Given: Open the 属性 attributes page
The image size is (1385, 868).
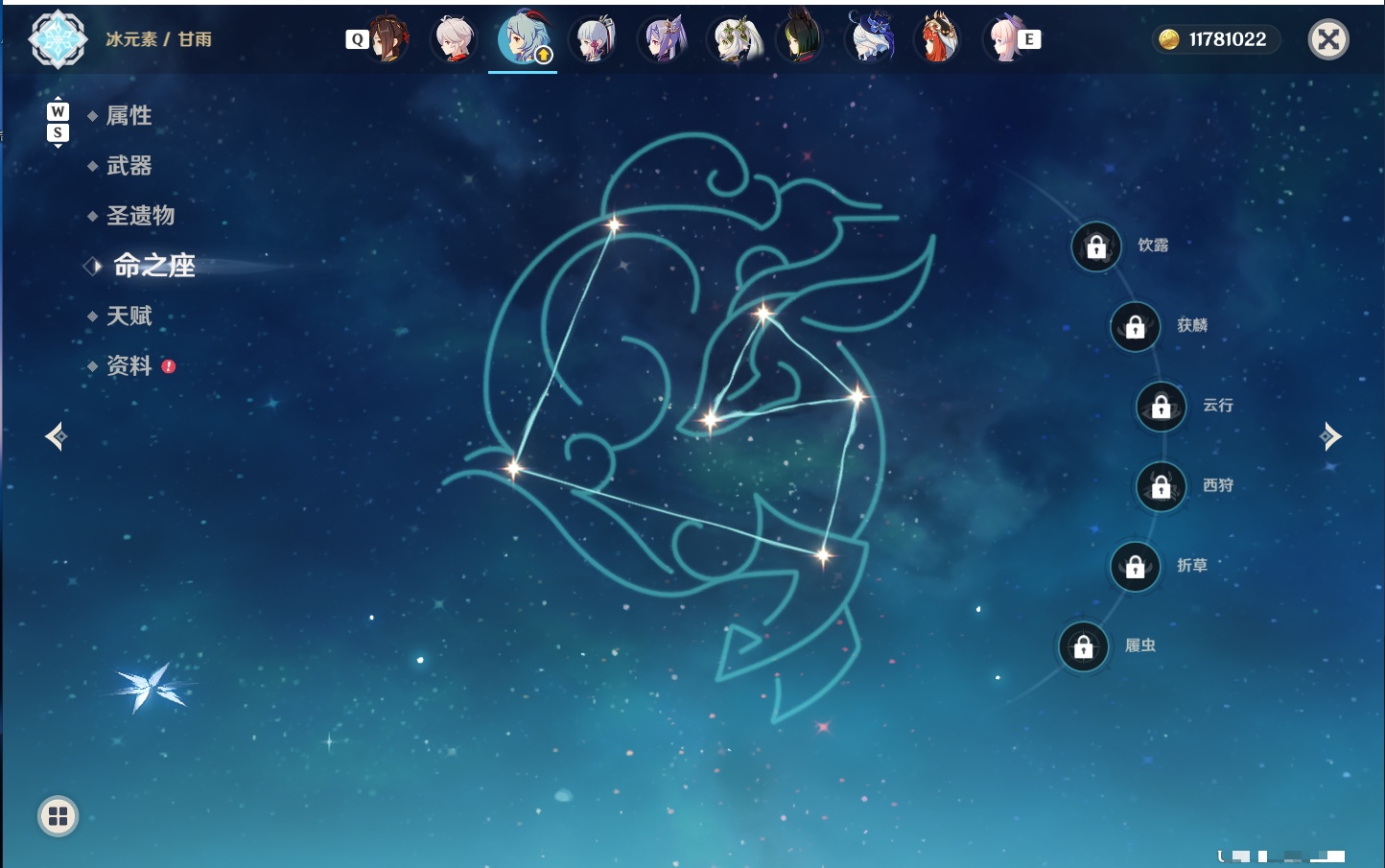Looking at the screenshot, I should [129, 116].
